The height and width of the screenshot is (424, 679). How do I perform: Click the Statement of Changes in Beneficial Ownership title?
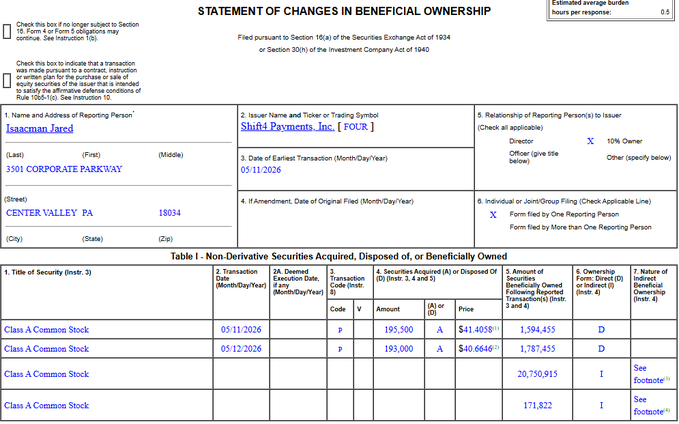(x=344, y=12)
